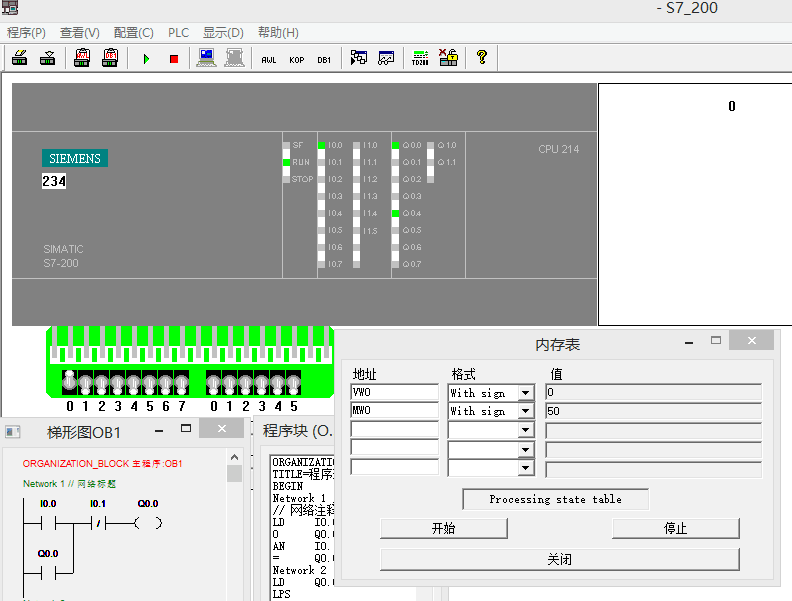Click the VW0 value field showing 0

tap(654, 392)
